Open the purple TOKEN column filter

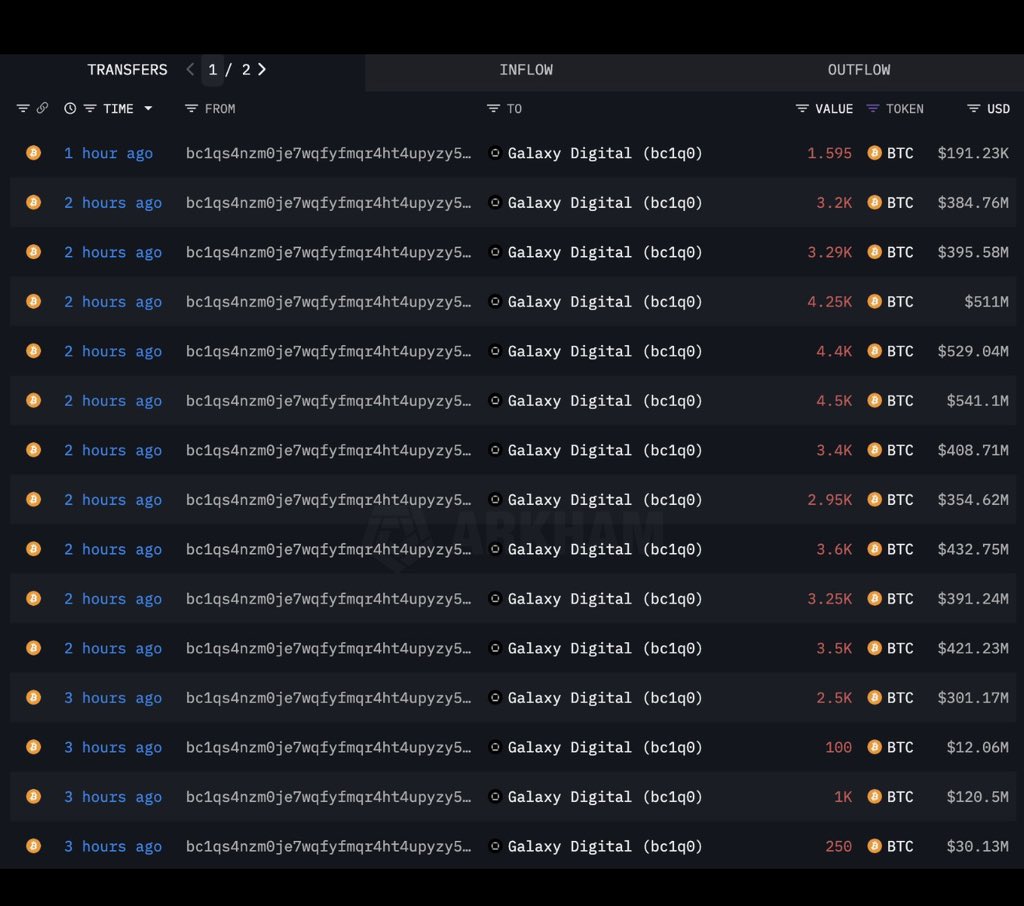coord(872,108)
